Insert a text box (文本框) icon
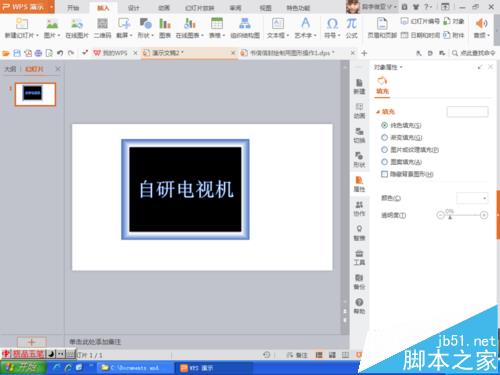 (278, 24)
